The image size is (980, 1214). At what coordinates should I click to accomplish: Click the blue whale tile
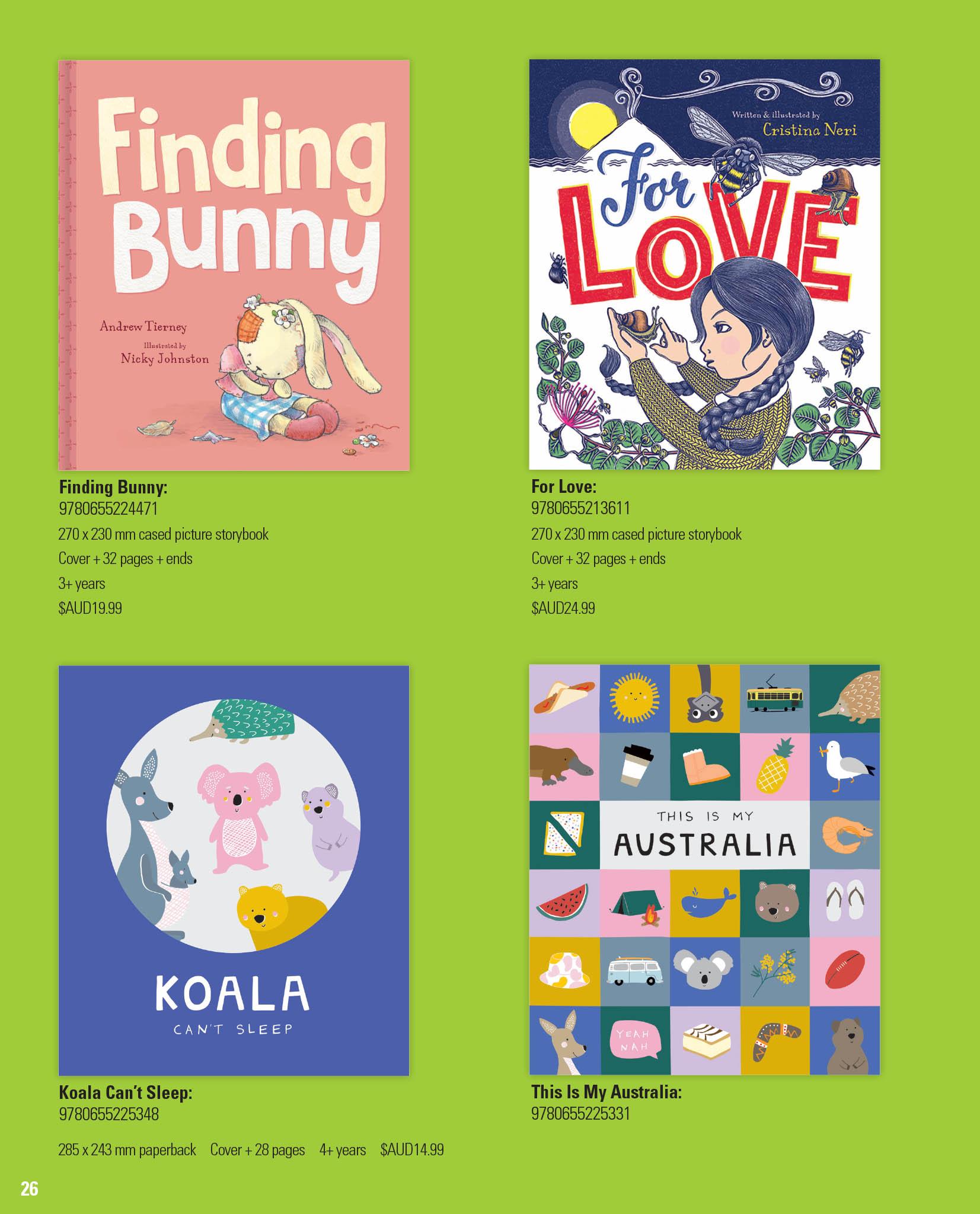[x=704, y=903]
